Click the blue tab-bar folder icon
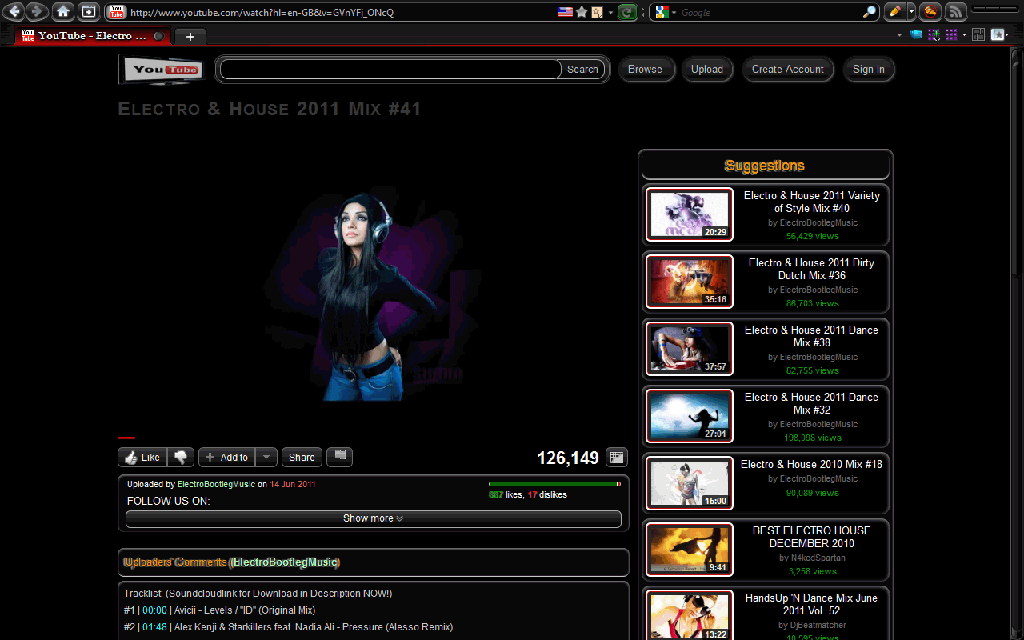This screenshot has width=1024, height=640. pyautogui.click(x=916, y=35)
